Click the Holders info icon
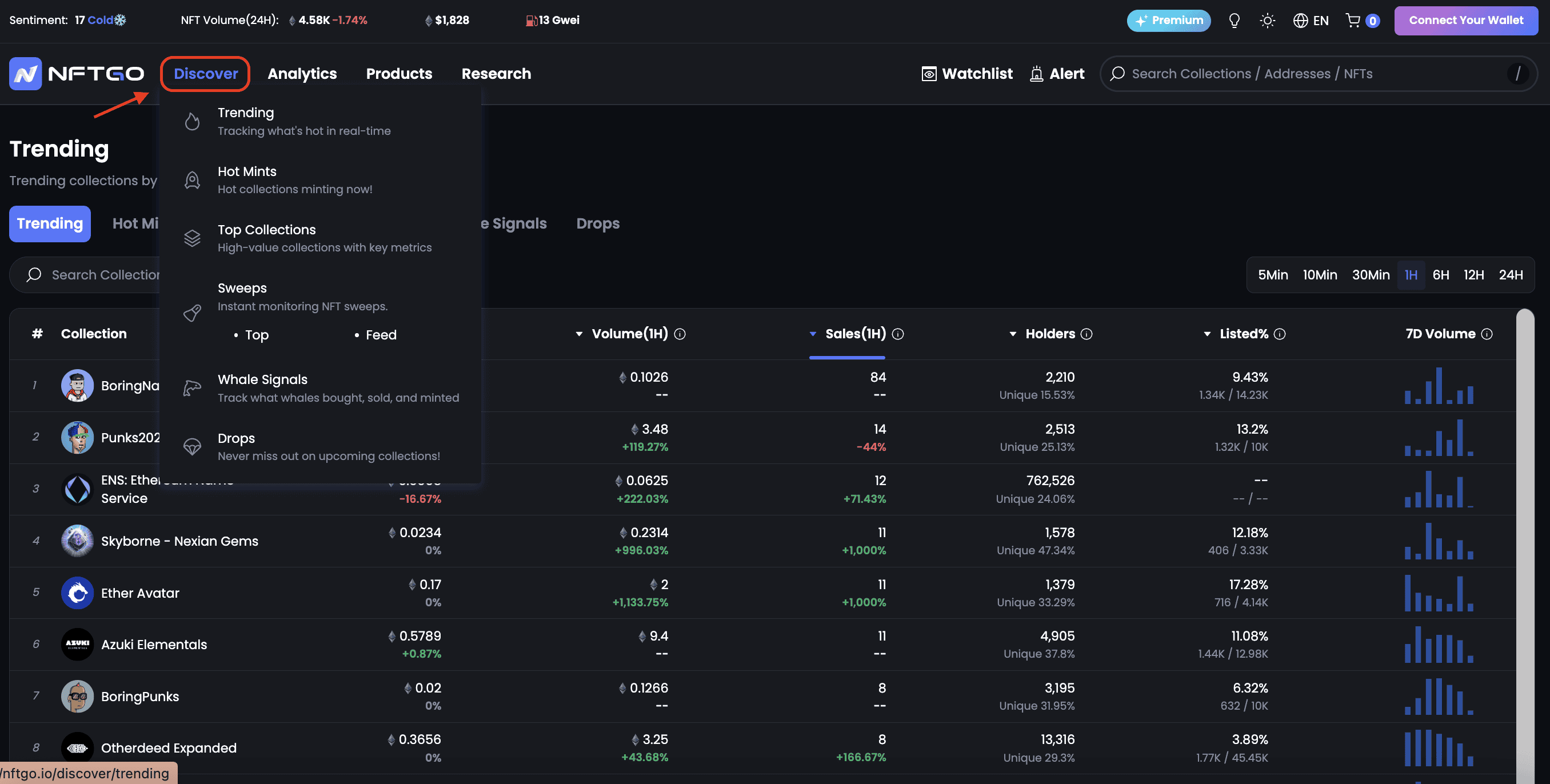1550x784 pixels. (1086, 334)
